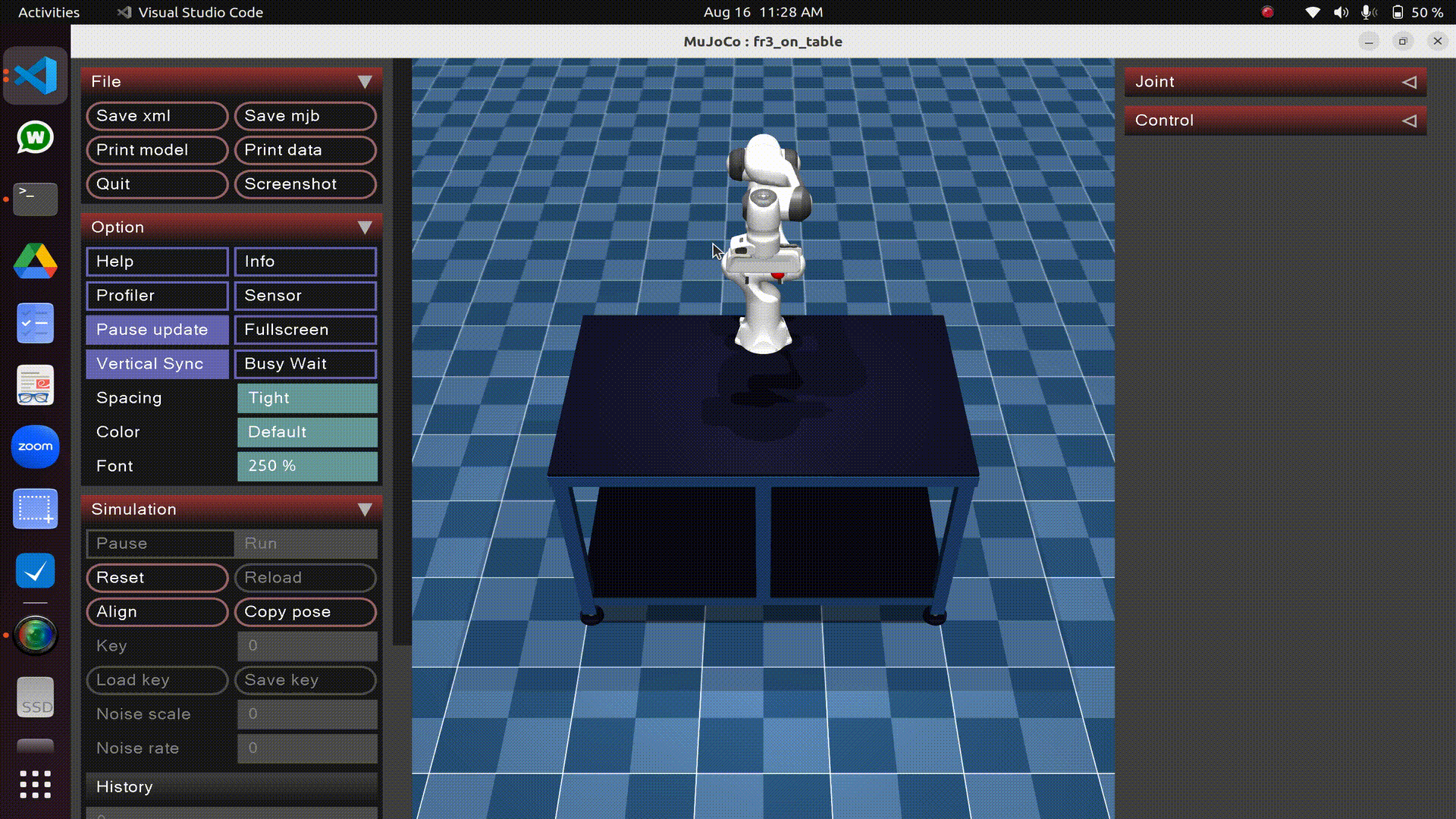Enable Fullscreen mode
This screenshot has height=819, width=1456.
(306, 329)
